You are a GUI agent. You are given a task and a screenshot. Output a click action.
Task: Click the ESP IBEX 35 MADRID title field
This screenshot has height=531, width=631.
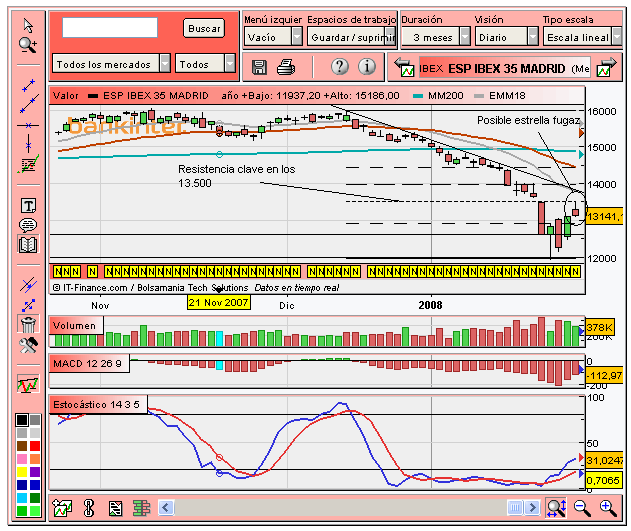coord(505,68)
